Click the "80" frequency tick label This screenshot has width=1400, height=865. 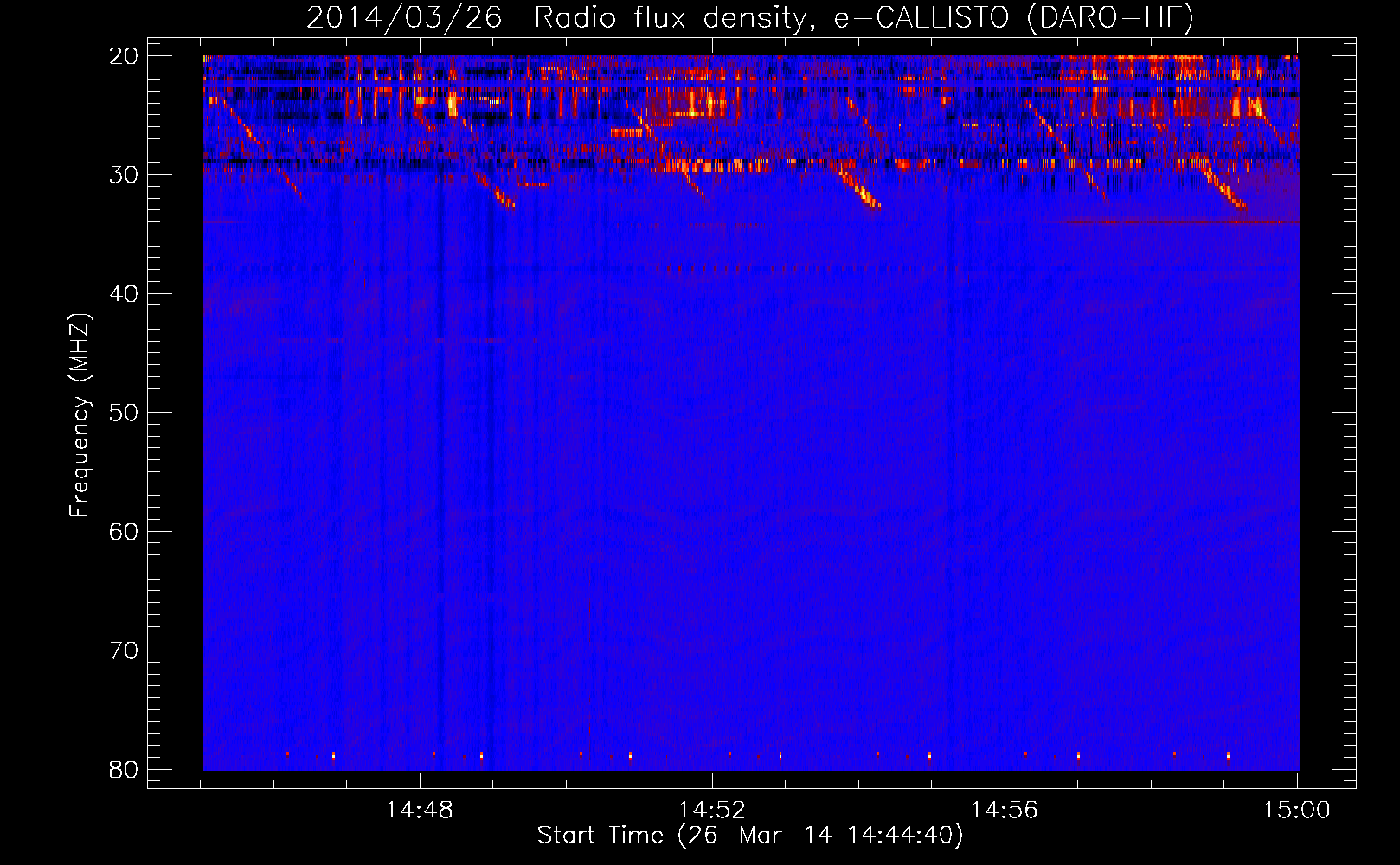click(x=125, y=769)
